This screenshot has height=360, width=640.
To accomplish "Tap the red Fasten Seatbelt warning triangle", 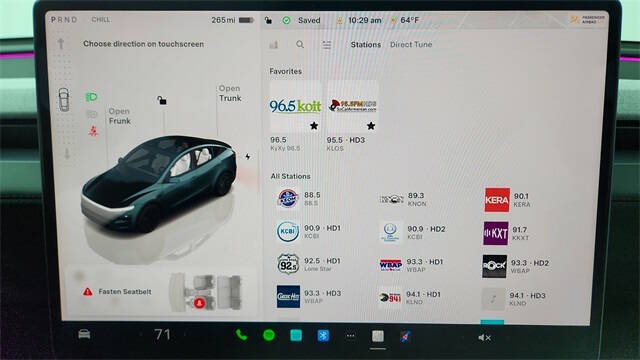I will (87, 291).
